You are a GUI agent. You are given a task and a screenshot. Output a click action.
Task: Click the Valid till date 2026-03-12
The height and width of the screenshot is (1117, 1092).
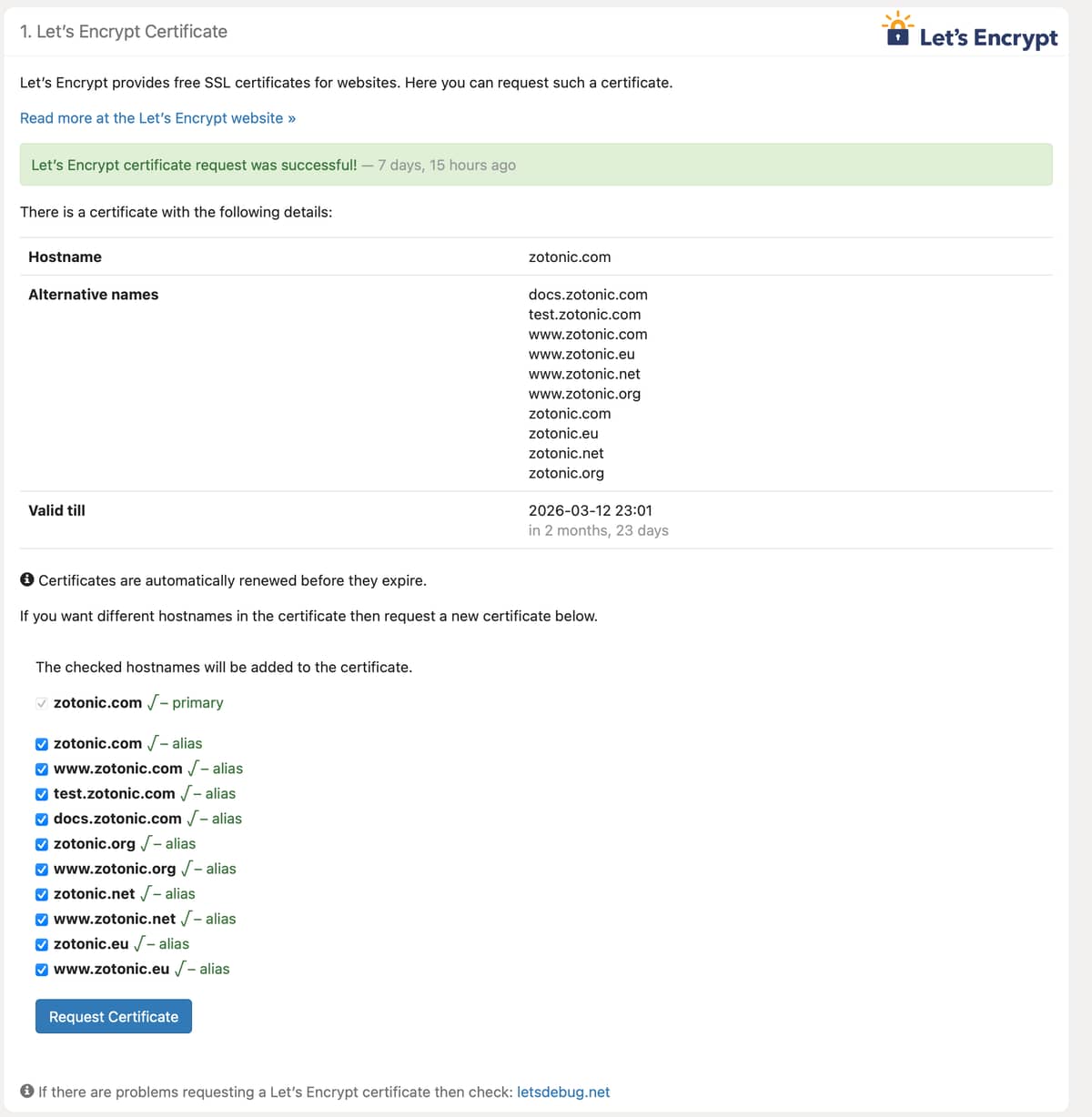590,510
